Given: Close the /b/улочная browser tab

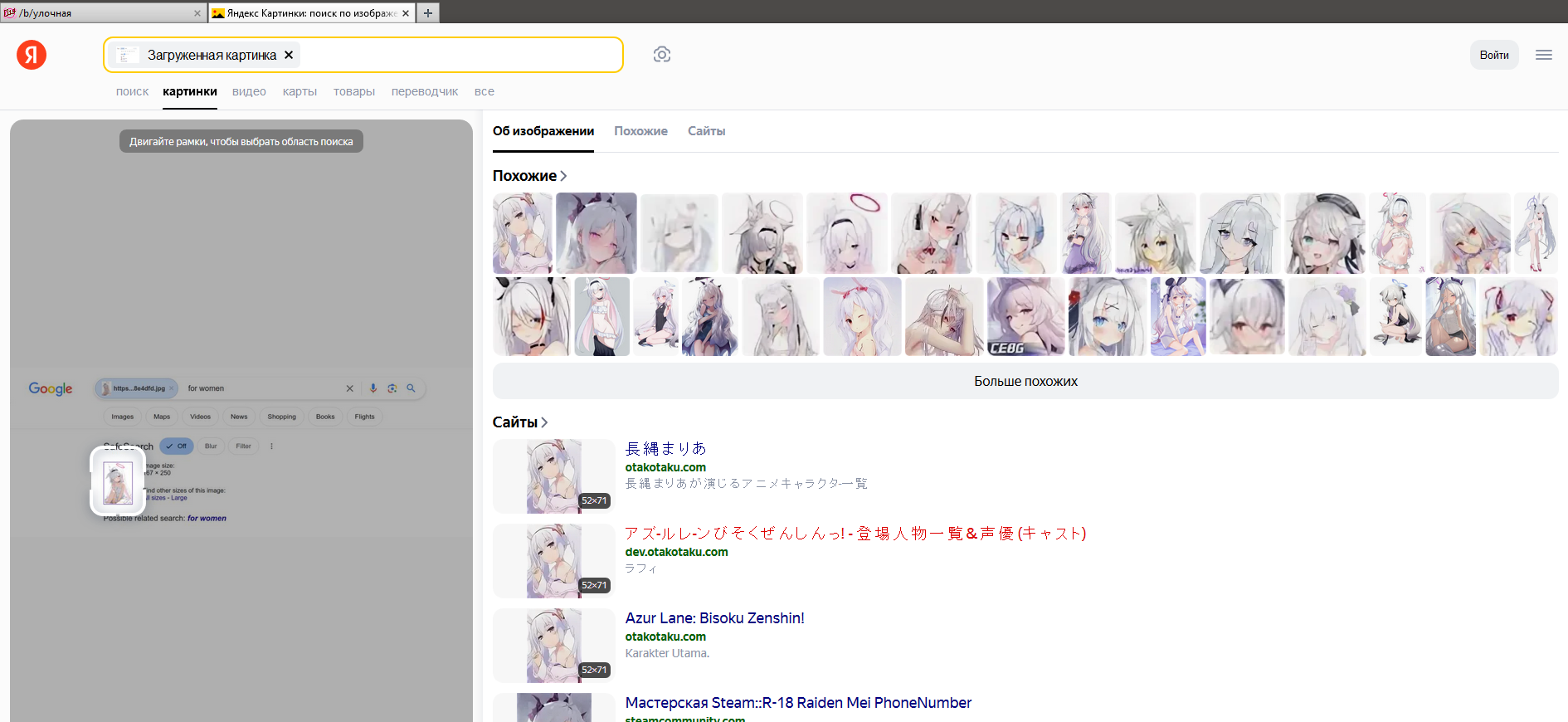Looking at the screenshot, I should pos(197,13).
